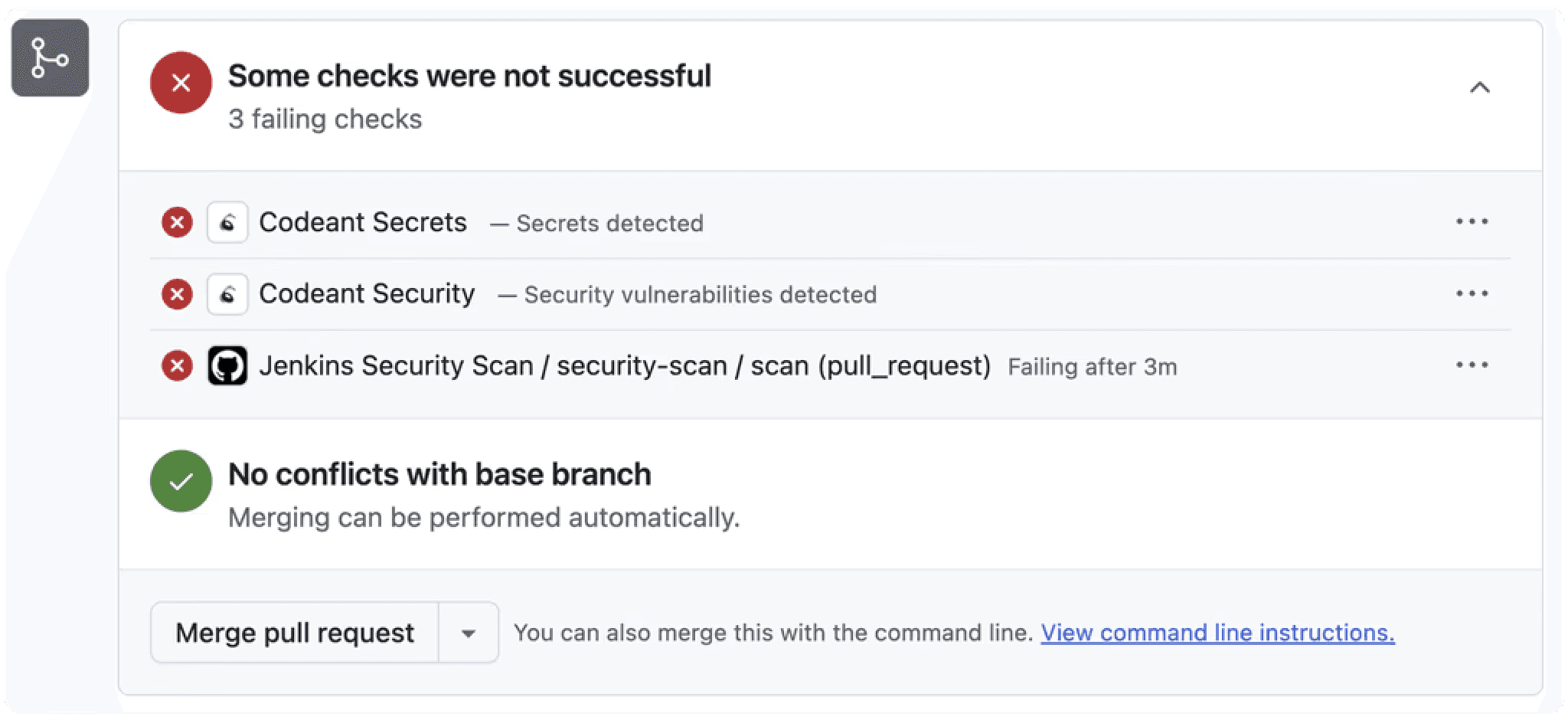Screen dimensions: 1568x720
Task: Open options menu for Codeant Secrets check
Action: click(x=1472, y=221)
